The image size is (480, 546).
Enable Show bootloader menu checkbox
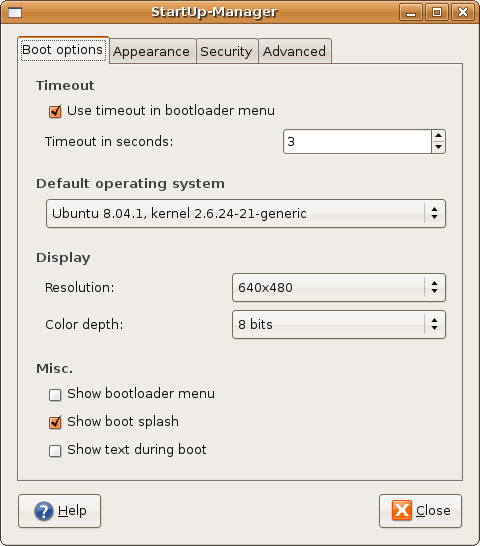[55, 395]
